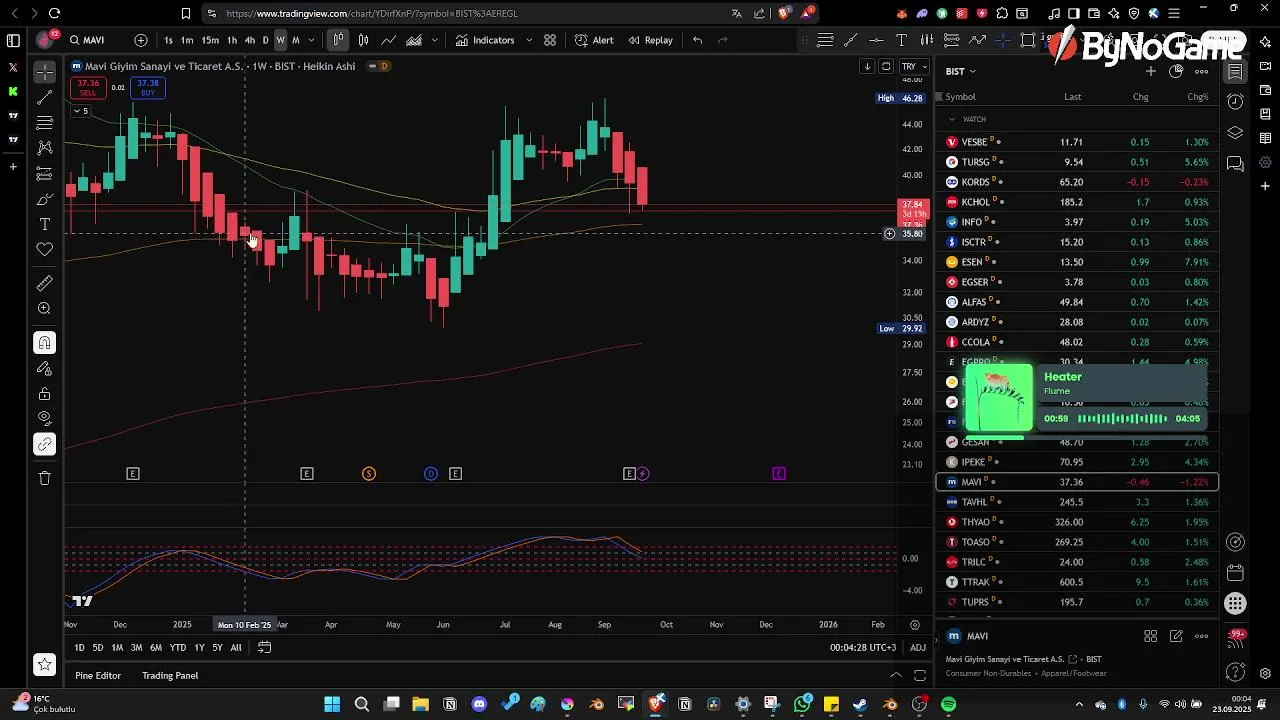1280x720 pixels.
Task: Open the go to date calendar icon
Action: pos(264,648)
